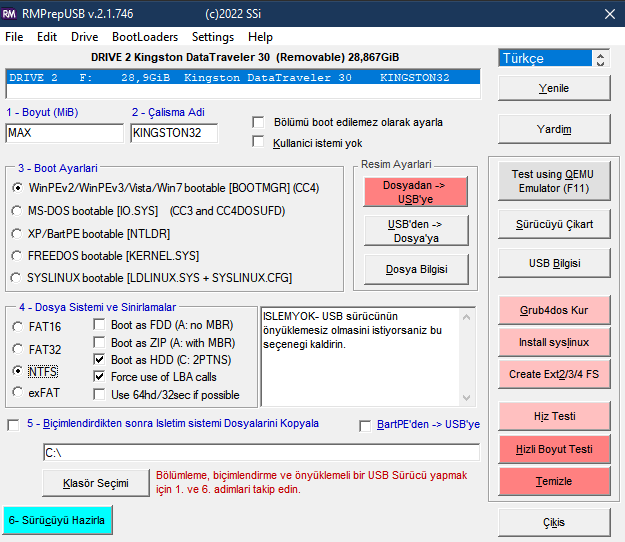
Task: Open the Settings menu
Action: (x=212, y=37)
